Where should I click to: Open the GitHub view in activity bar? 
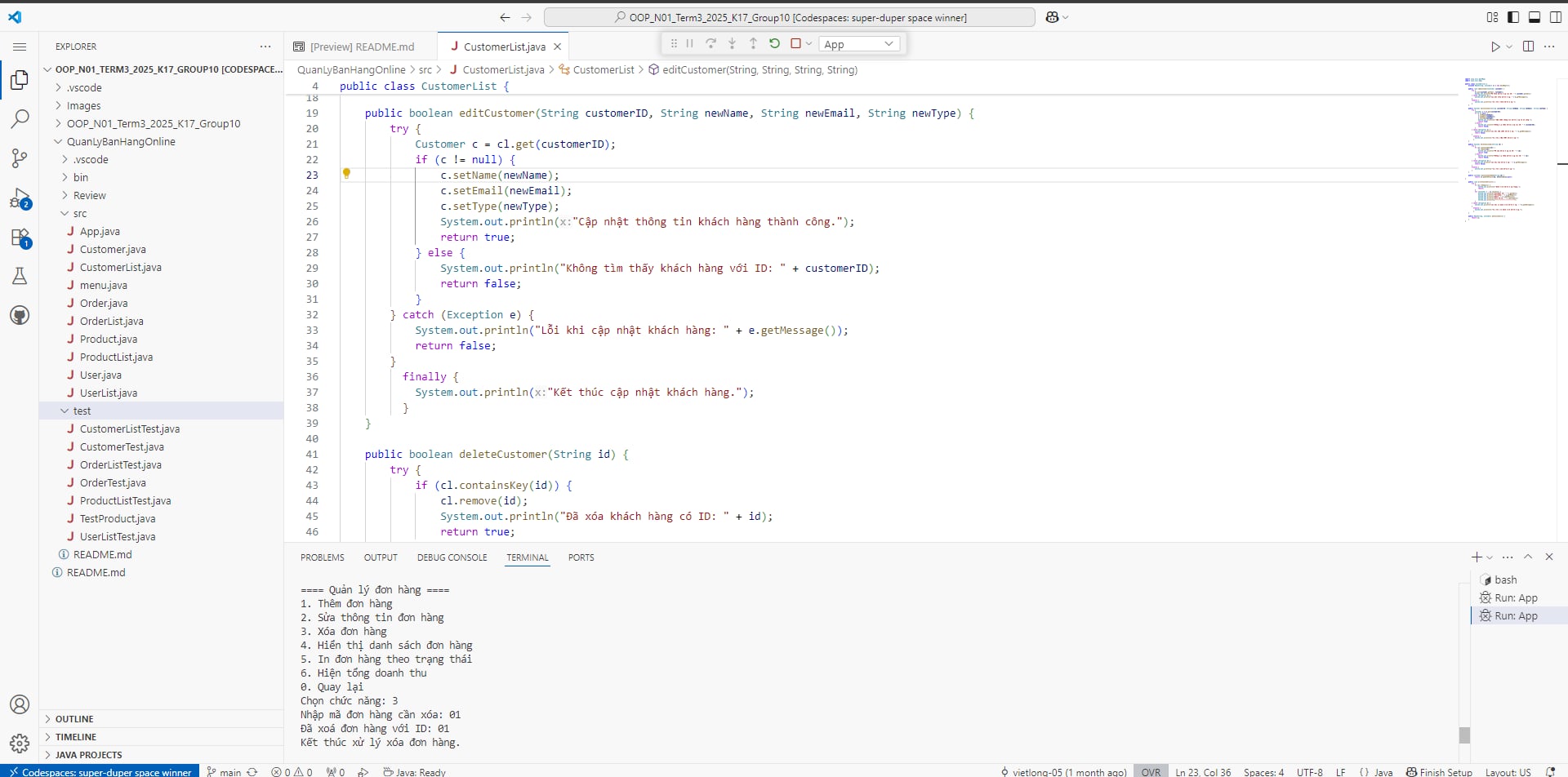click(x=20, y=316)
